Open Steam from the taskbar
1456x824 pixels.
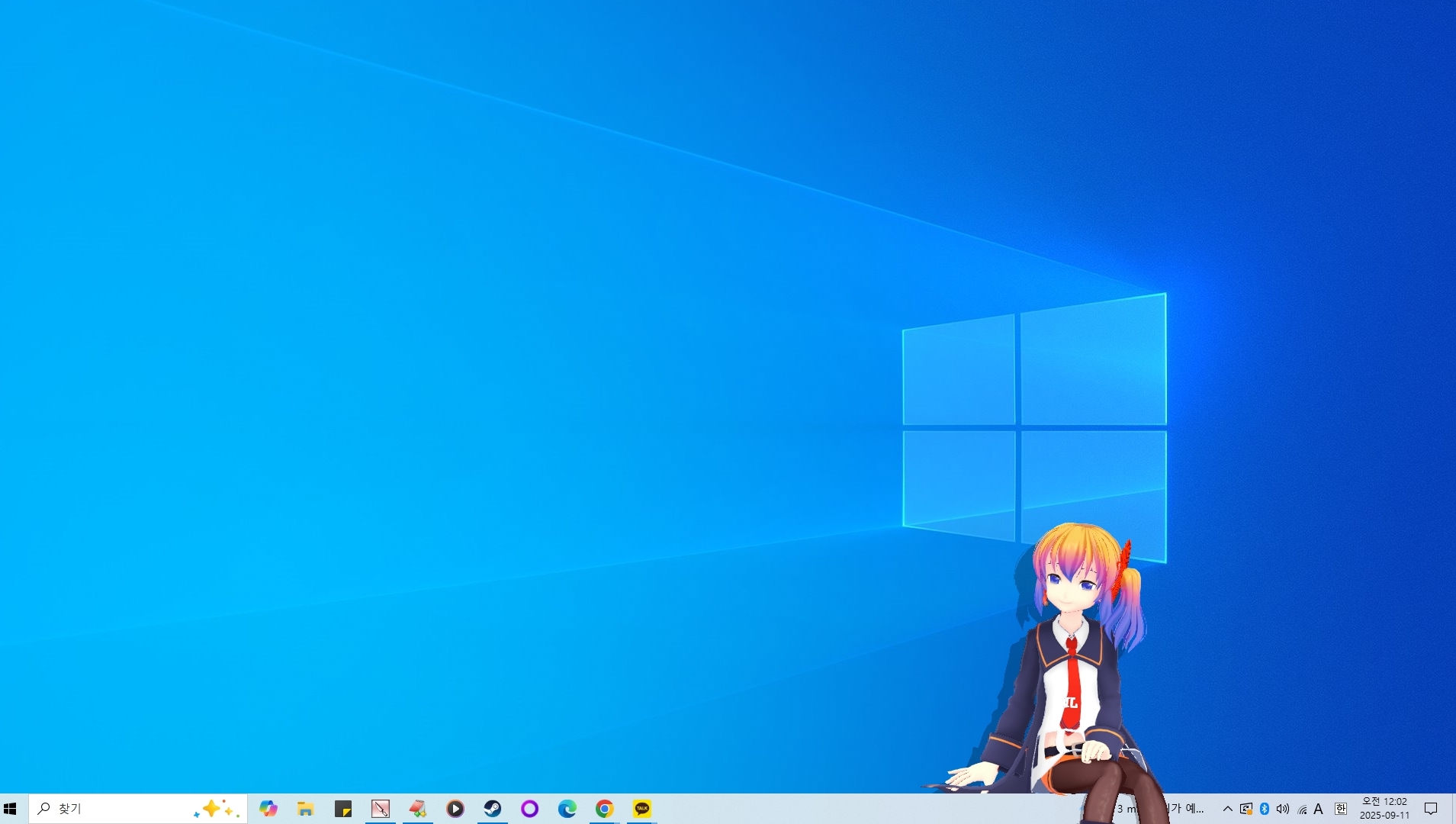[493, 809]
